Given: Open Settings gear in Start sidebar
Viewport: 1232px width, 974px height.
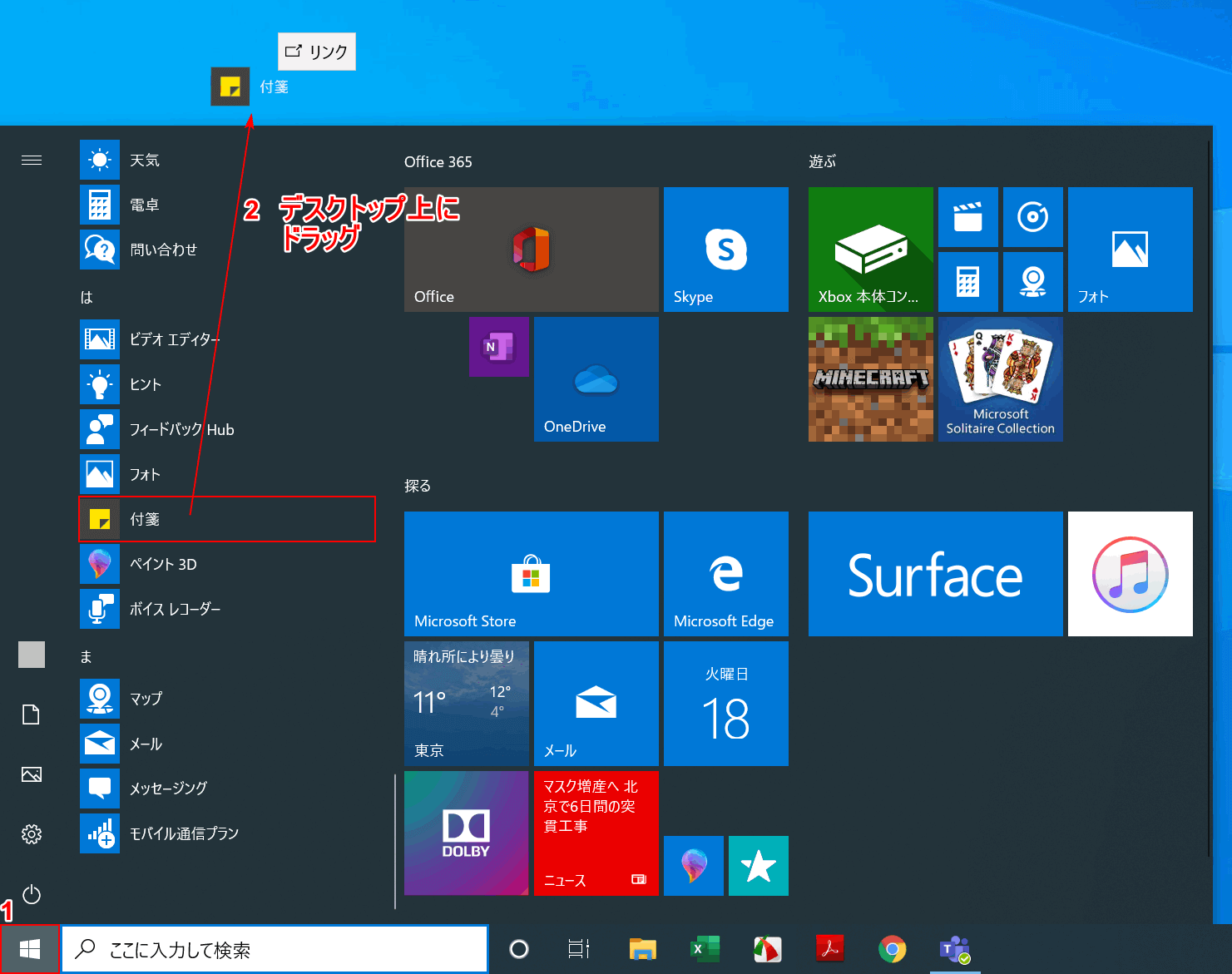Looking at the screenshot, I should 32,834.
